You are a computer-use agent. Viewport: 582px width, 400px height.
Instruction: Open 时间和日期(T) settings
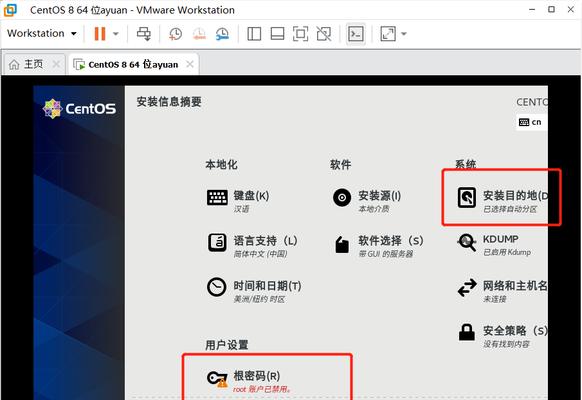[267, 286]
